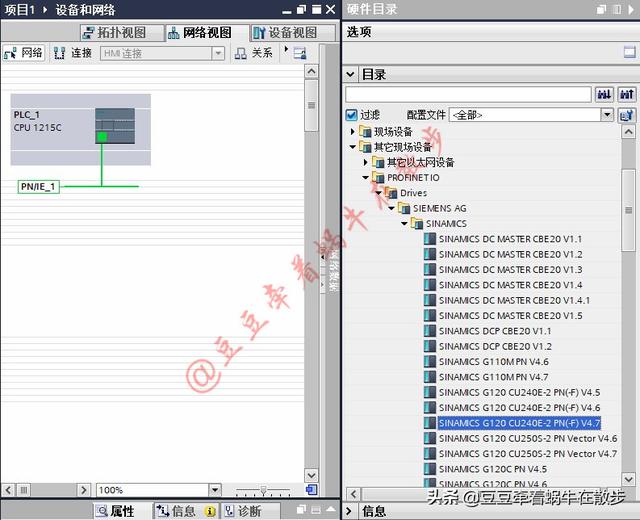Select SINAMICS G120 CU240E-2 PN(-F) V4.5
This screenshot has width=640, height=520.
519,393
